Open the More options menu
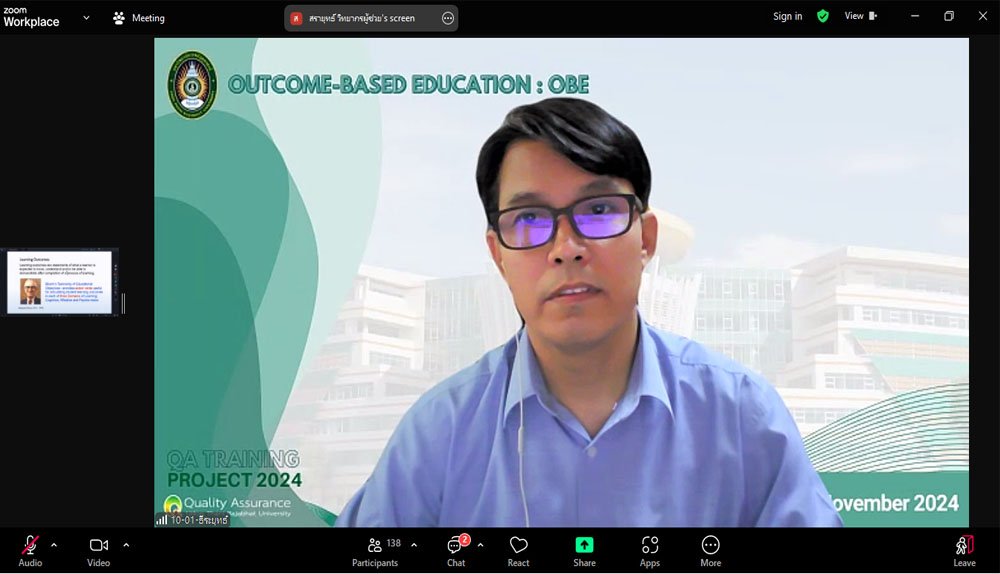Image resolution: width=1000 pixels, height=574 pixels. (x=711, y=549)
